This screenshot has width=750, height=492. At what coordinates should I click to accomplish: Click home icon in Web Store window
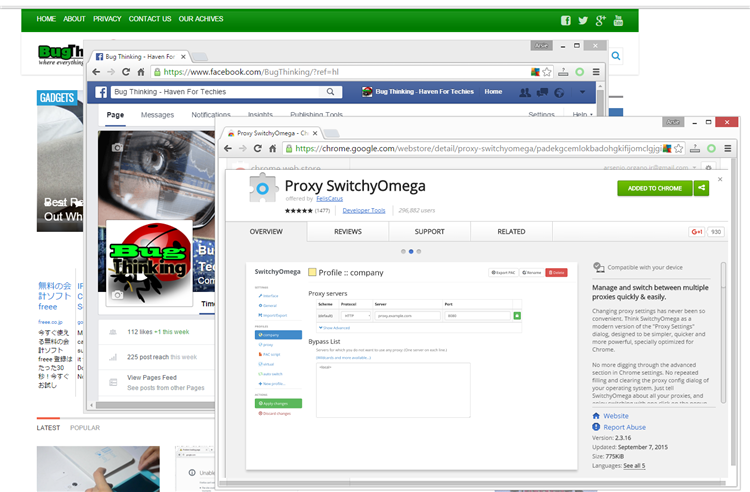click(272, 148)
